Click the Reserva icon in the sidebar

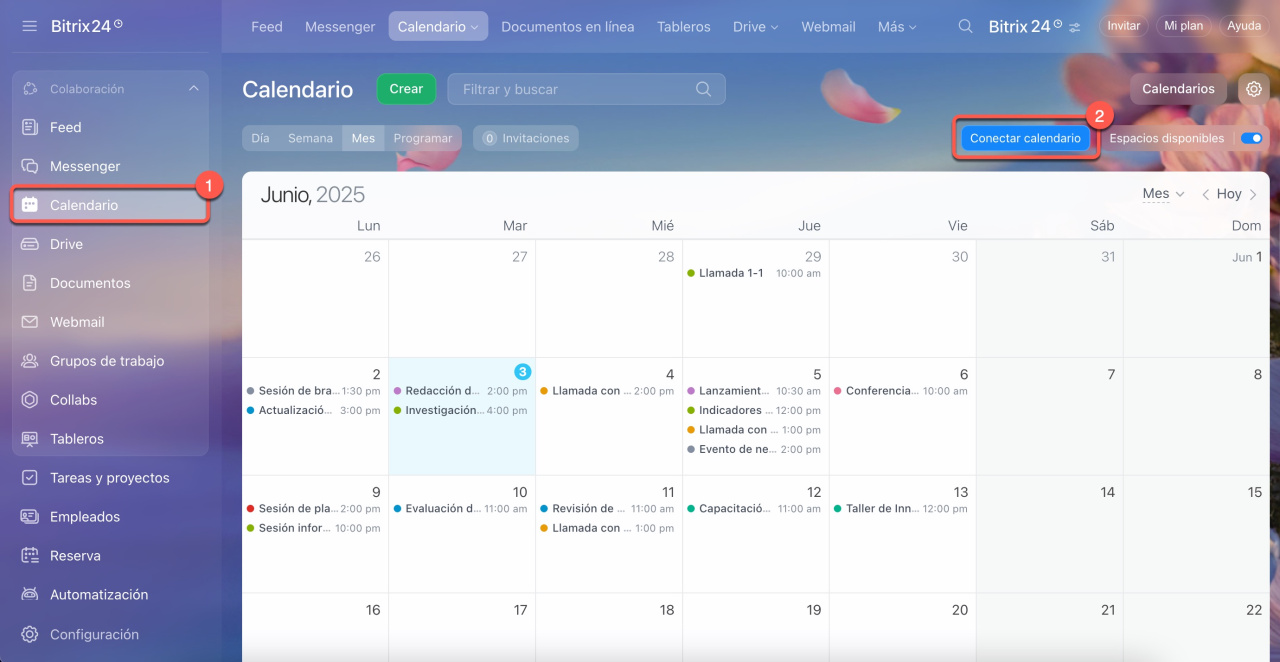pos(30,556)
